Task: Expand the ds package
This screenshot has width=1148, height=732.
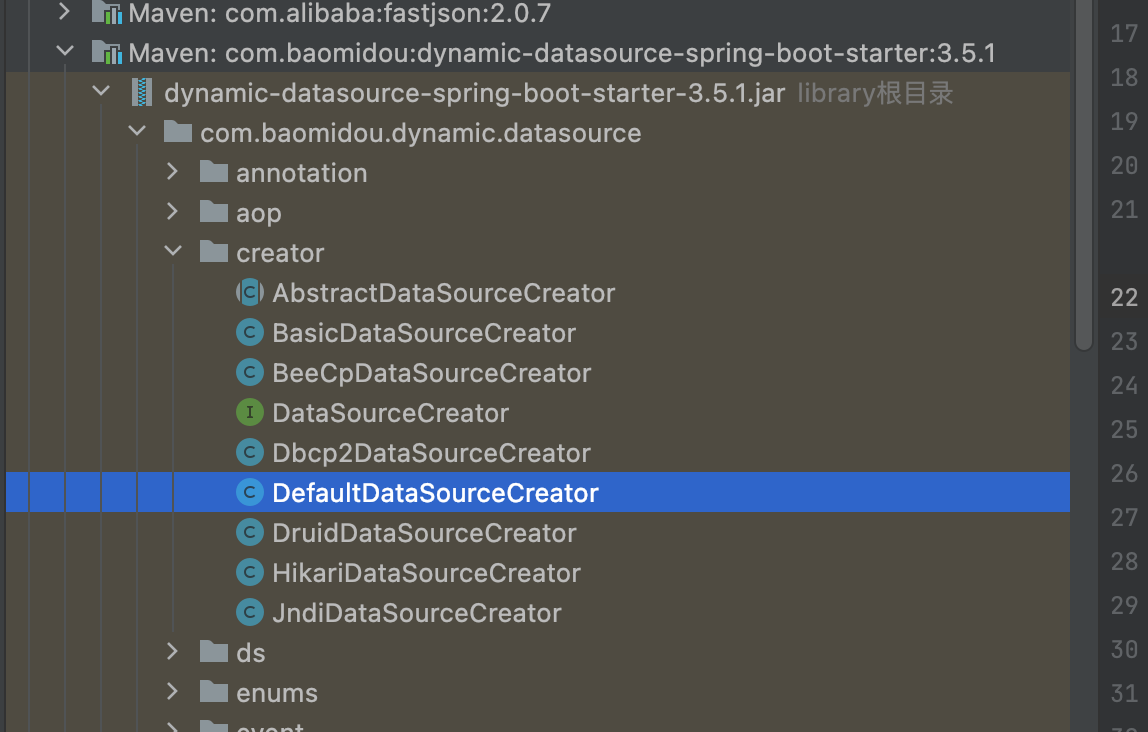Action: pyautogui.click(x=172, y=651)
